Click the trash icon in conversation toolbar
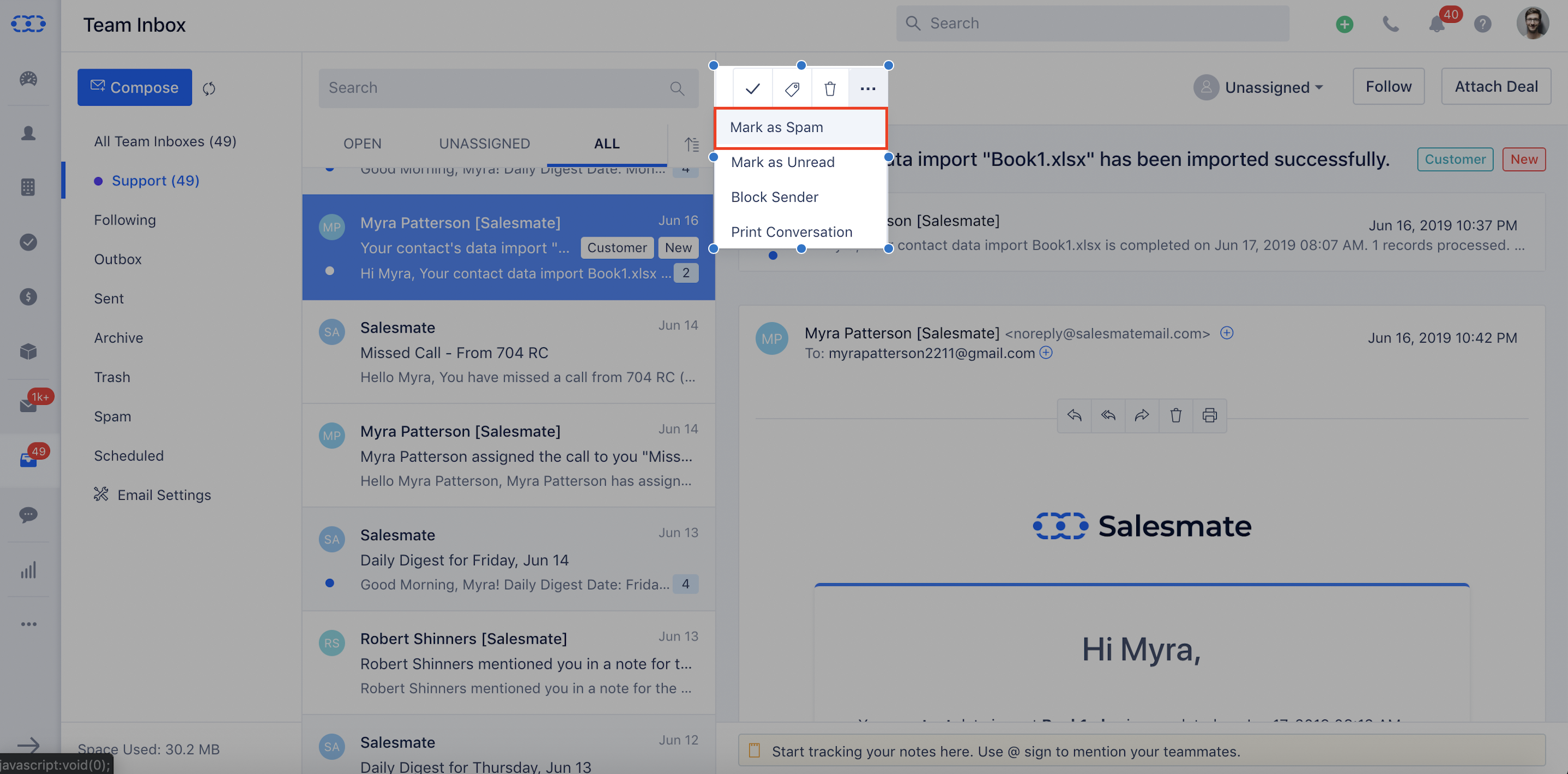1568x774 pixels. click(830, 88)
